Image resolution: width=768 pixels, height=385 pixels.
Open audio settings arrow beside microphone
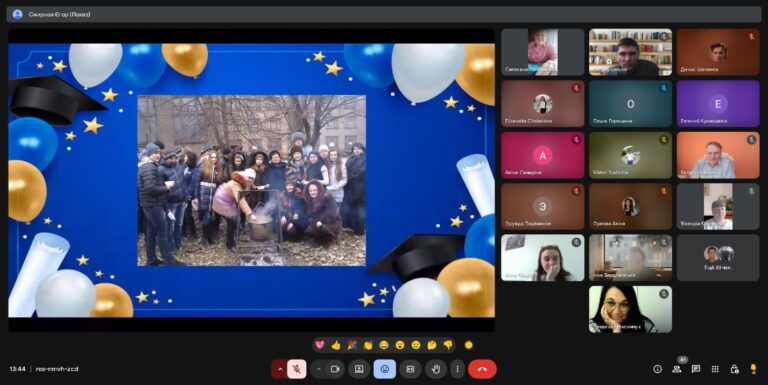(x=280, y=369)
